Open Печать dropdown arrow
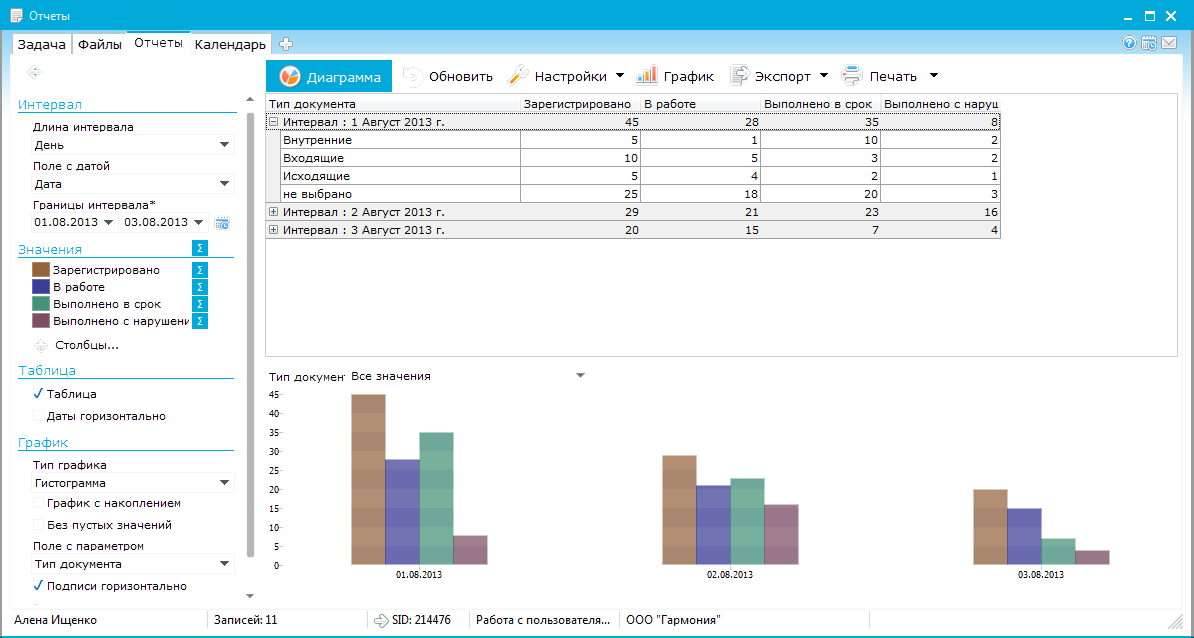The width and height of the screenshot is (1194, 638). pyautogui.click(x=934, y=76)
